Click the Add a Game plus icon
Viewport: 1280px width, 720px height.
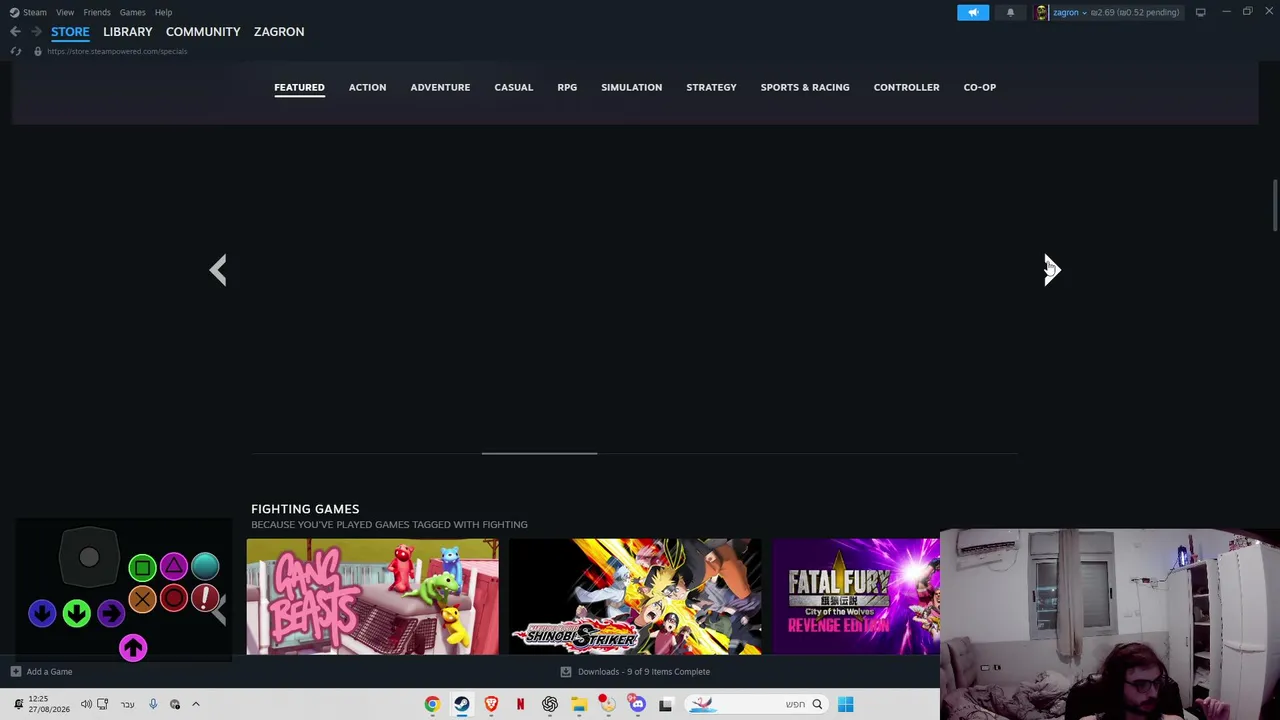coord(15,672)
